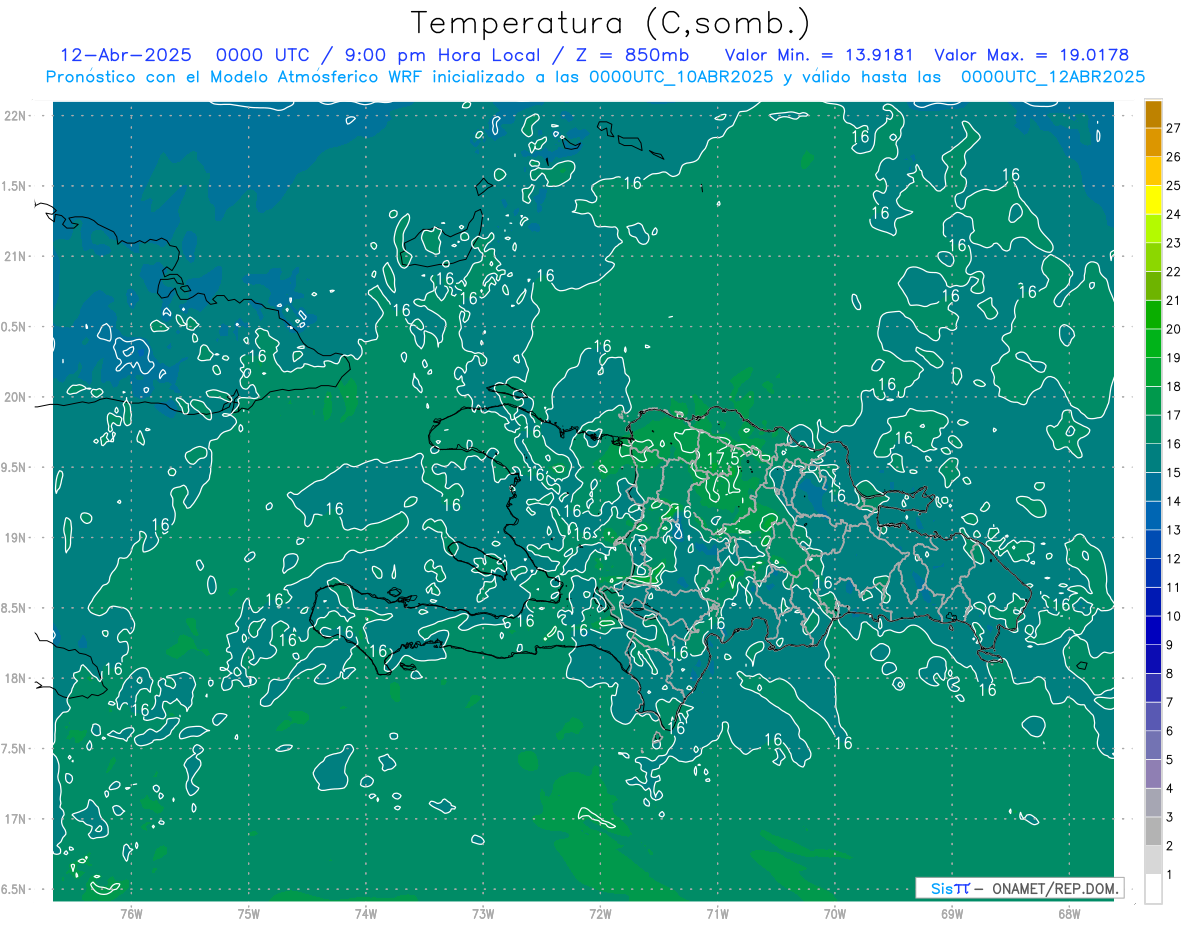Click the value "21" on the color scale
Viewport: 1200px width, 927px height.
click(x=1174, y=300)
